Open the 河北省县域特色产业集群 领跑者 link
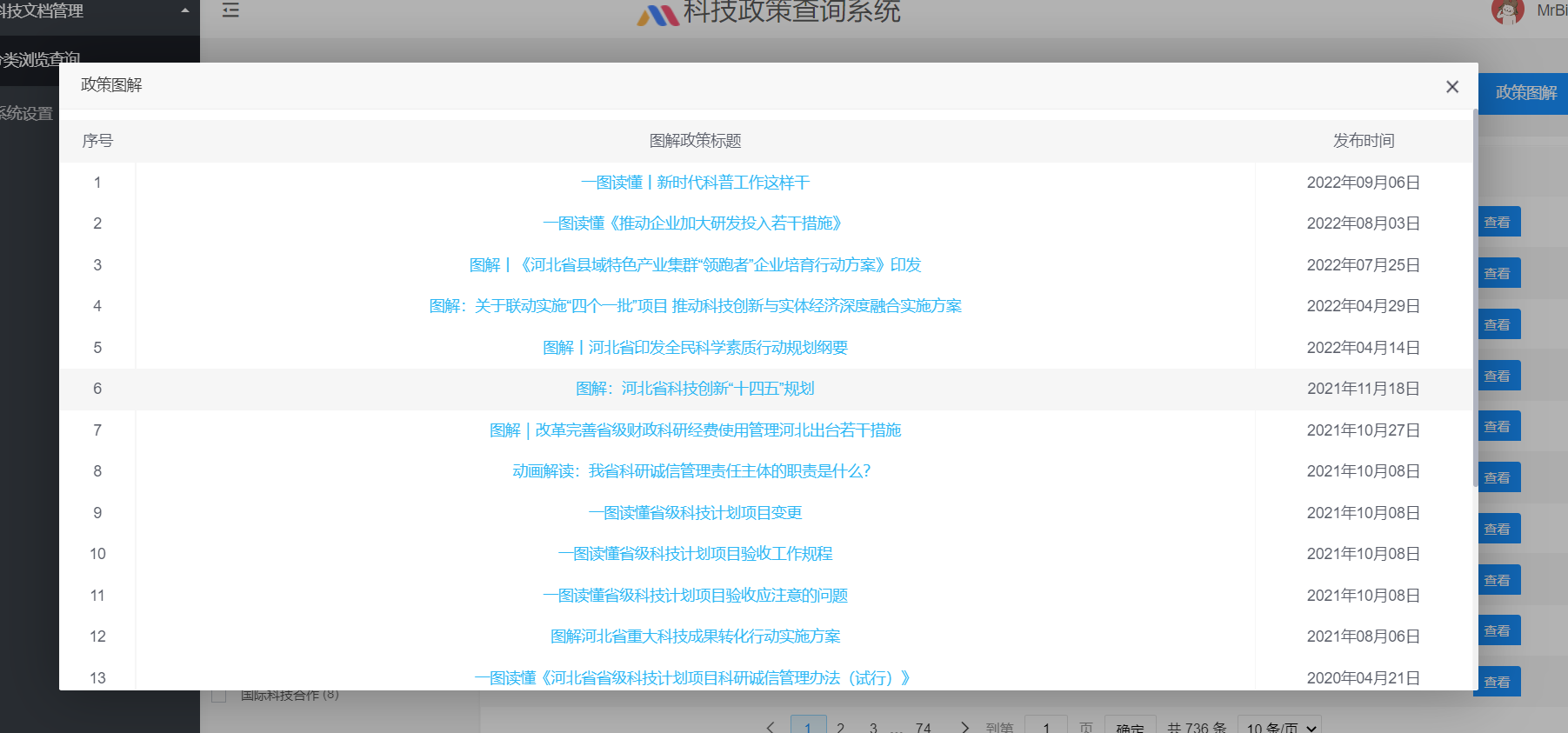The height and width of the screenshot is (733, 1568). (x=695, y=265)
